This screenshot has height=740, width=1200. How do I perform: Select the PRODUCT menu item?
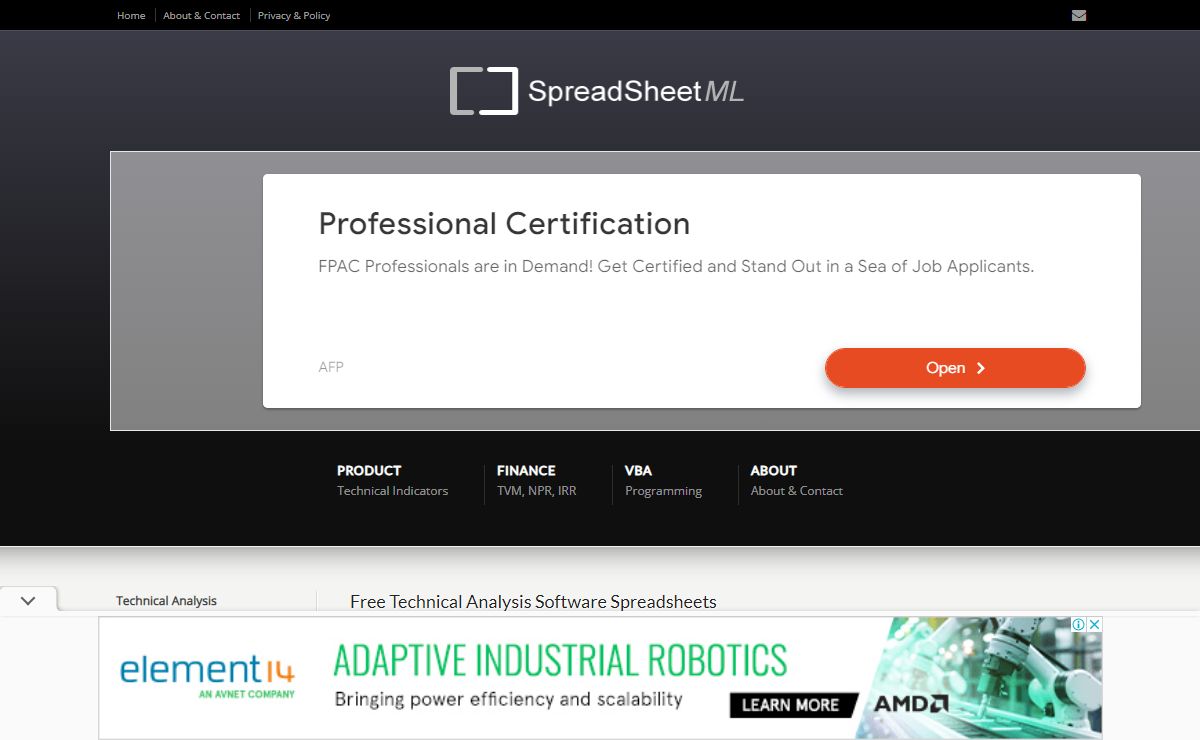tap(369, 470)
